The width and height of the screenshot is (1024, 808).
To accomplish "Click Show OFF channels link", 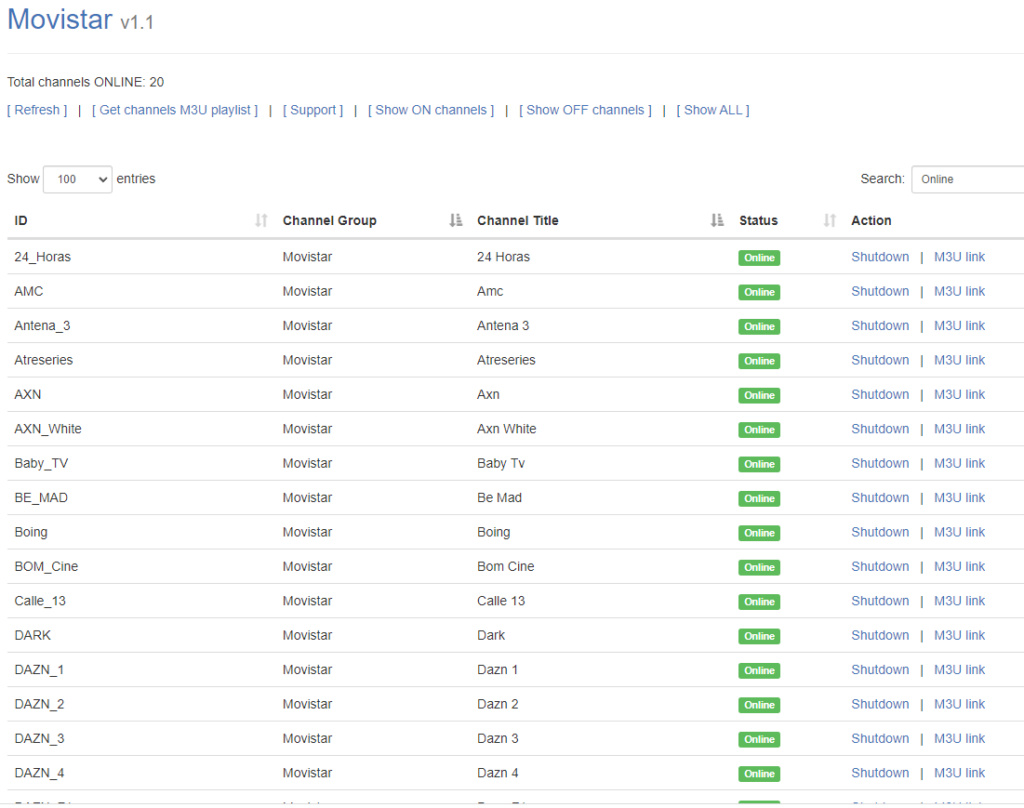I will [x=585, y=110].
